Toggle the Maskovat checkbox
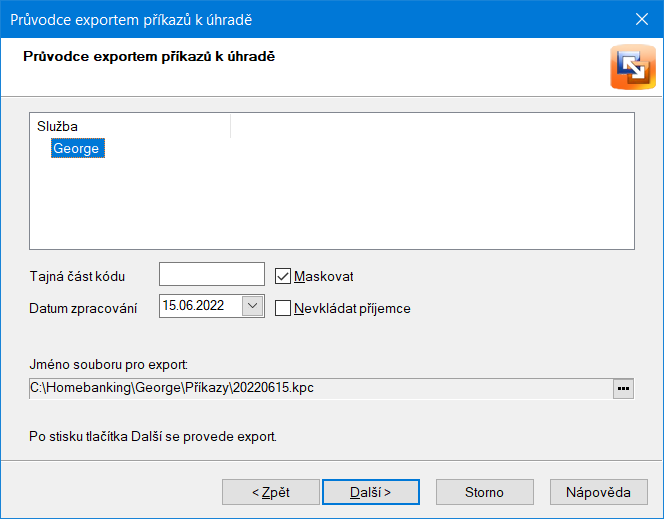Viewport: 664px width, 519px height. point(283,276)
